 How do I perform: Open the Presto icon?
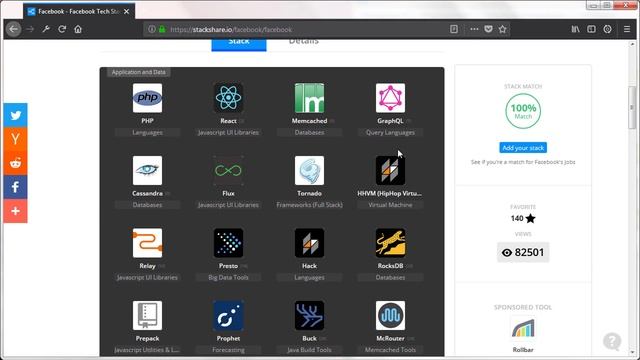click(228, 243)
